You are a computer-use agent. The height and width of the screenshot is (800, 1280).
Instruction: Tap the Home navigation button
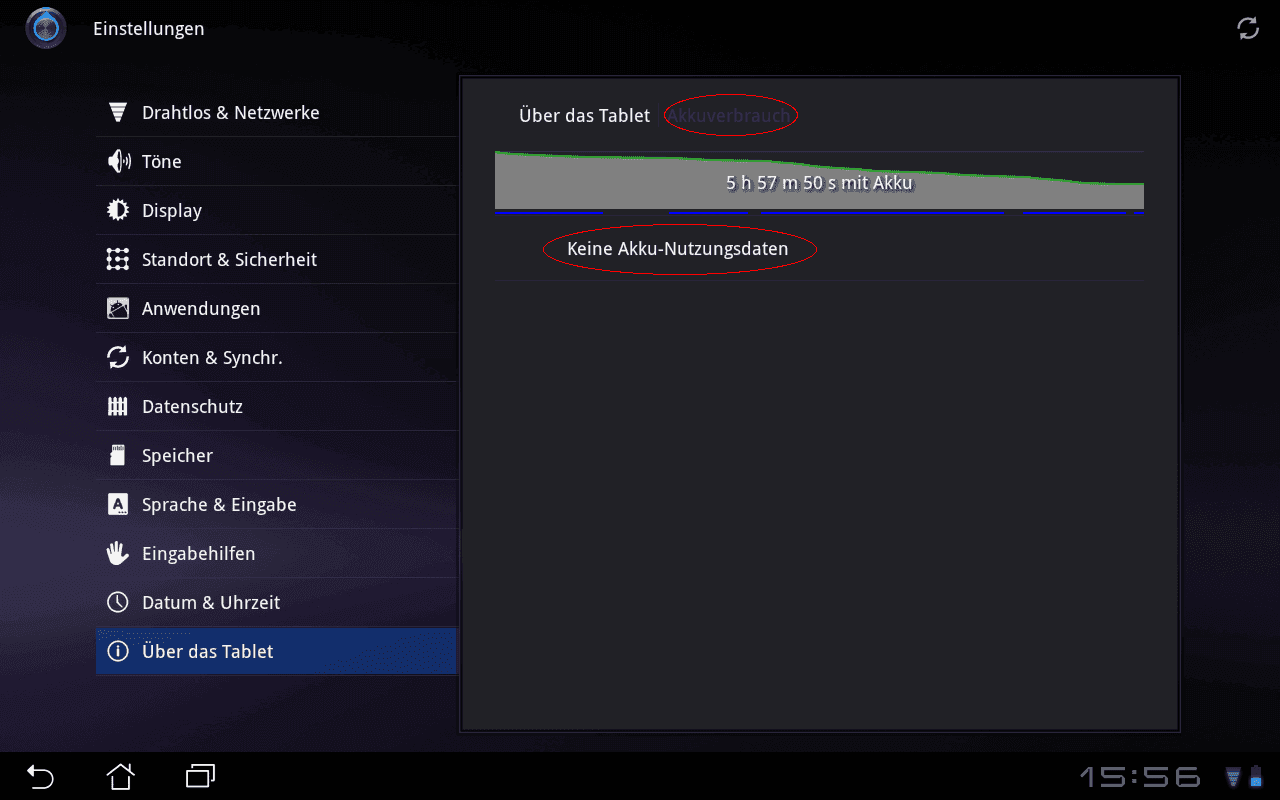(121, 775)
